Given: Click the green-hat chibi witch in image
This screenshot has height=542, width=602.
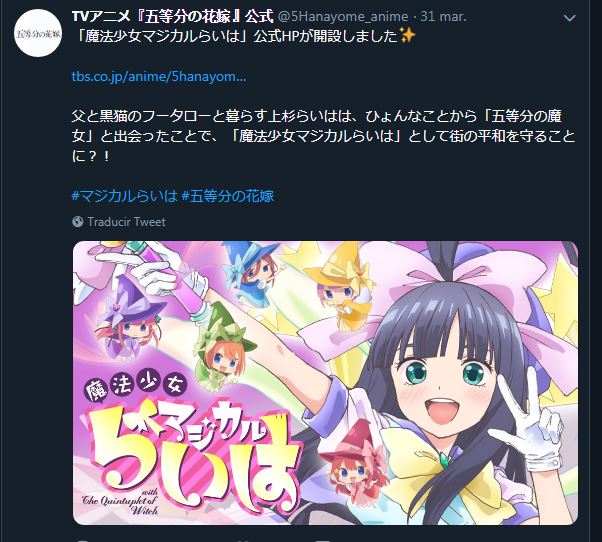Looking at the screenshot, I should pos(222,342).
